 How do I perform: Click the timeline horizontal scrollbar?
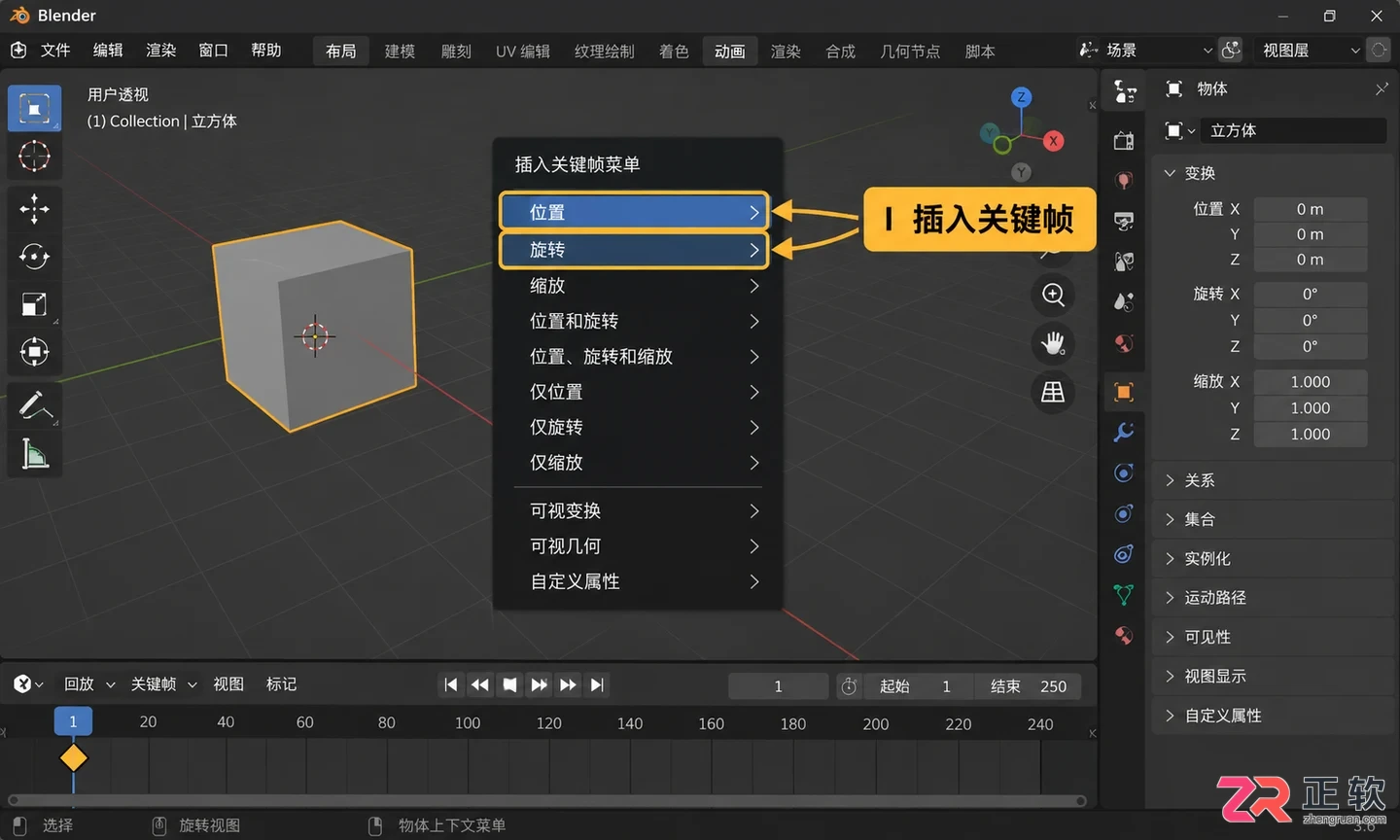pos(547,801)
